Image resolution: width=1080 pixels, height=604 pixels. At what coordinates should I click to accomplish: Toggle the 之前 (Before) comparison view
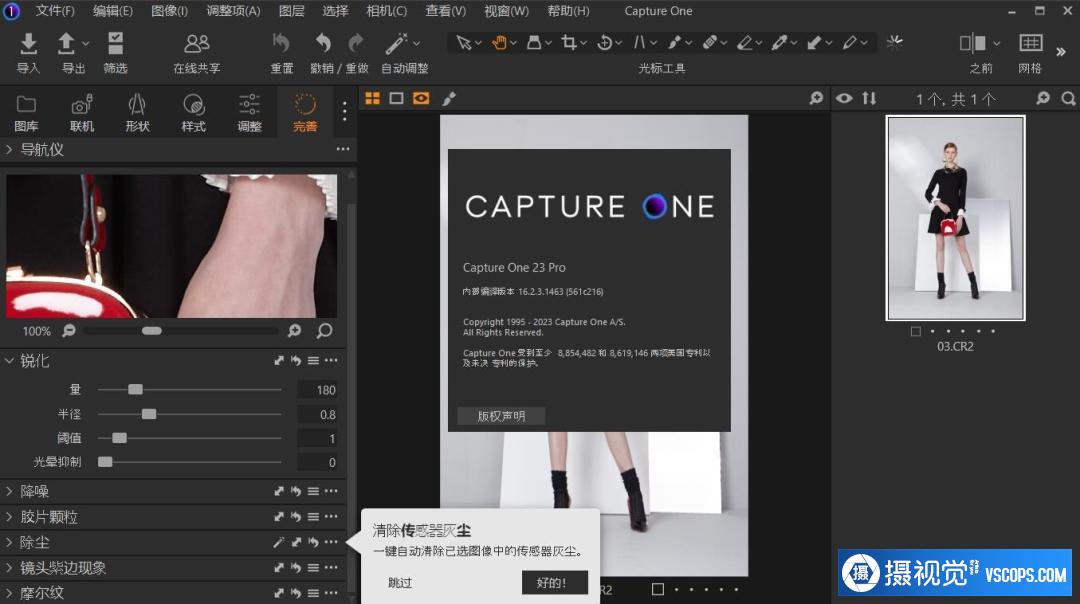click(x=973, y=43)
